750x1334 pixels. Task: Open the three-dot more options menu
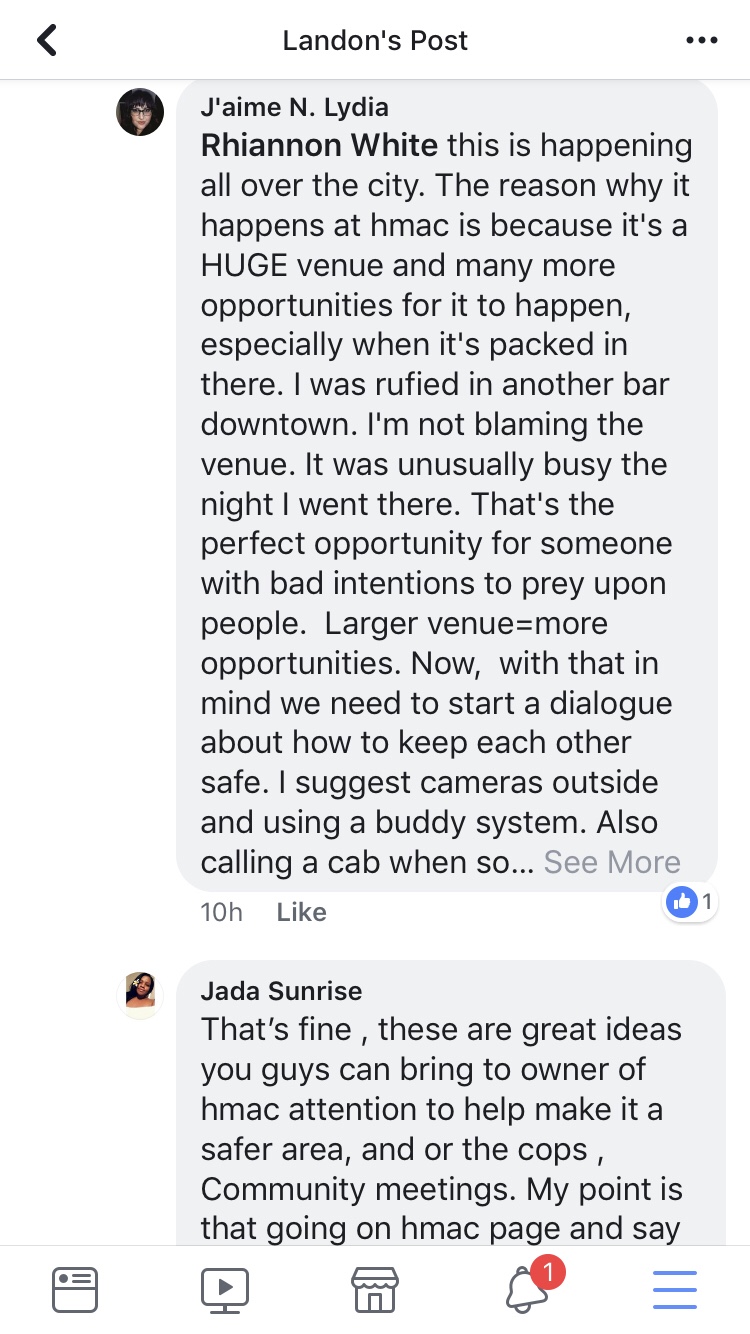(702, 40)
